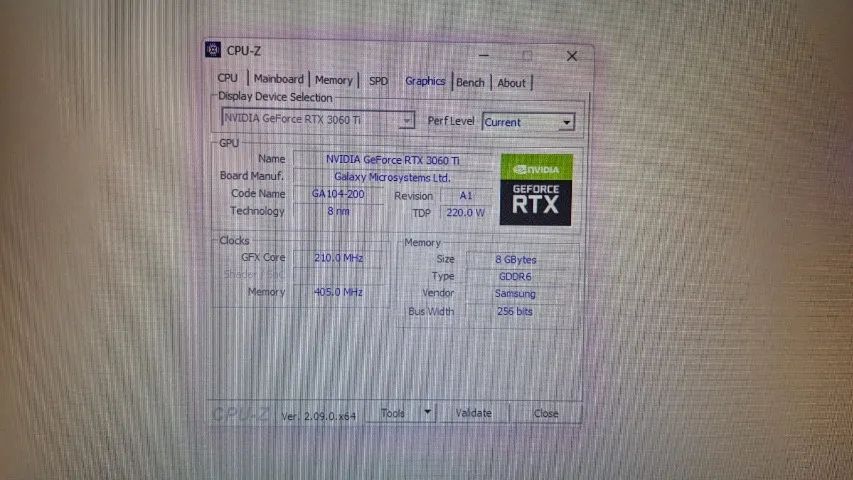Click the Tools button
The height and width of the screenshot is (480, 853).
tap(393, 413)
